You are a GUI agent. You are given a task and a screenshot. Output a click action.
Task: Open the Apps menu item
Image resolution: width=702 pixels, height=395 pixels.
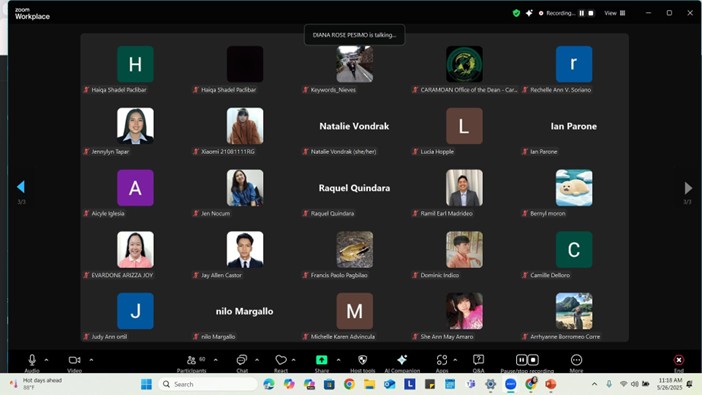[442, 360]
